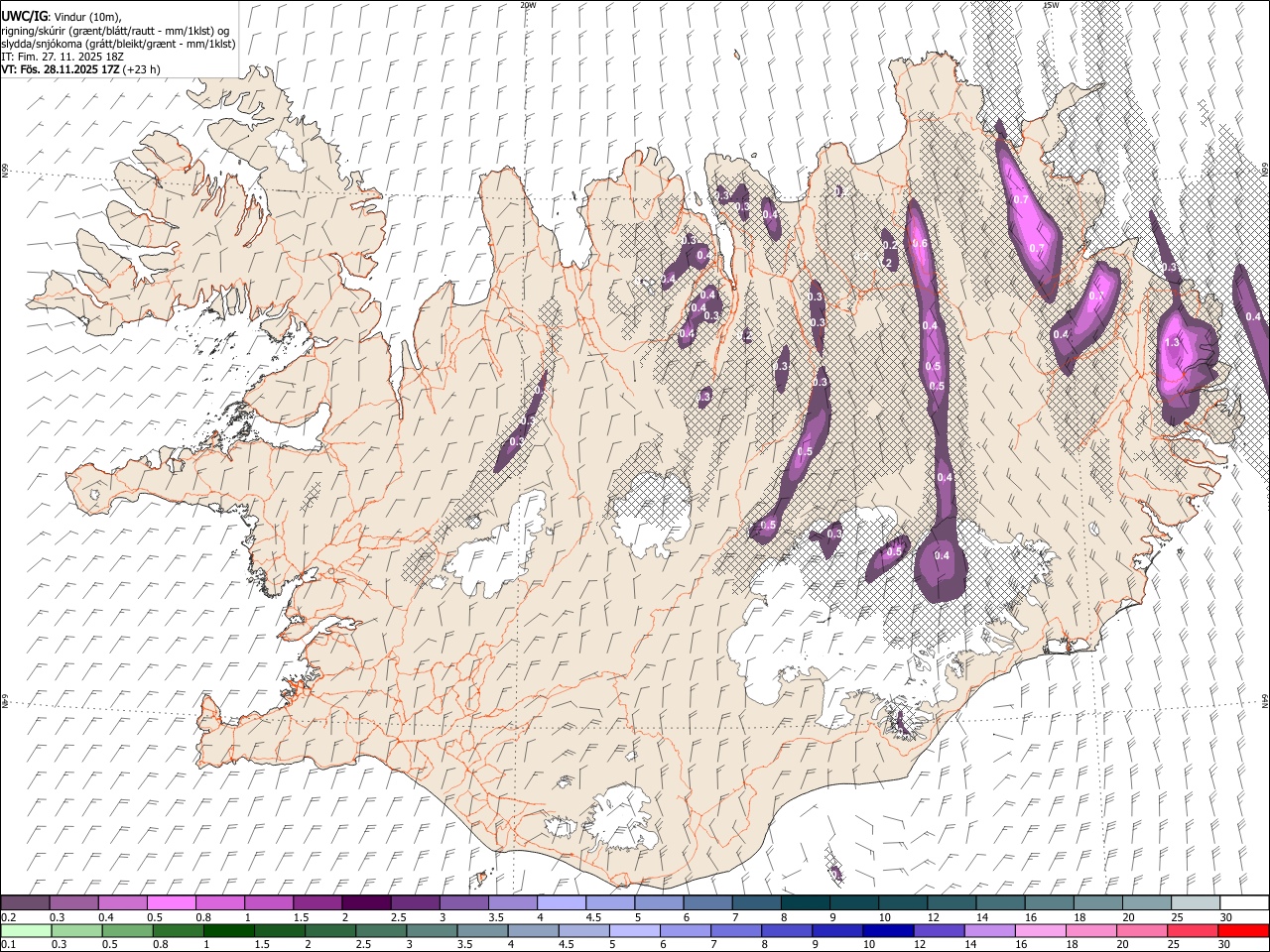Click the '3.5' label in the green-blue-red legend

tap(465, 945)
